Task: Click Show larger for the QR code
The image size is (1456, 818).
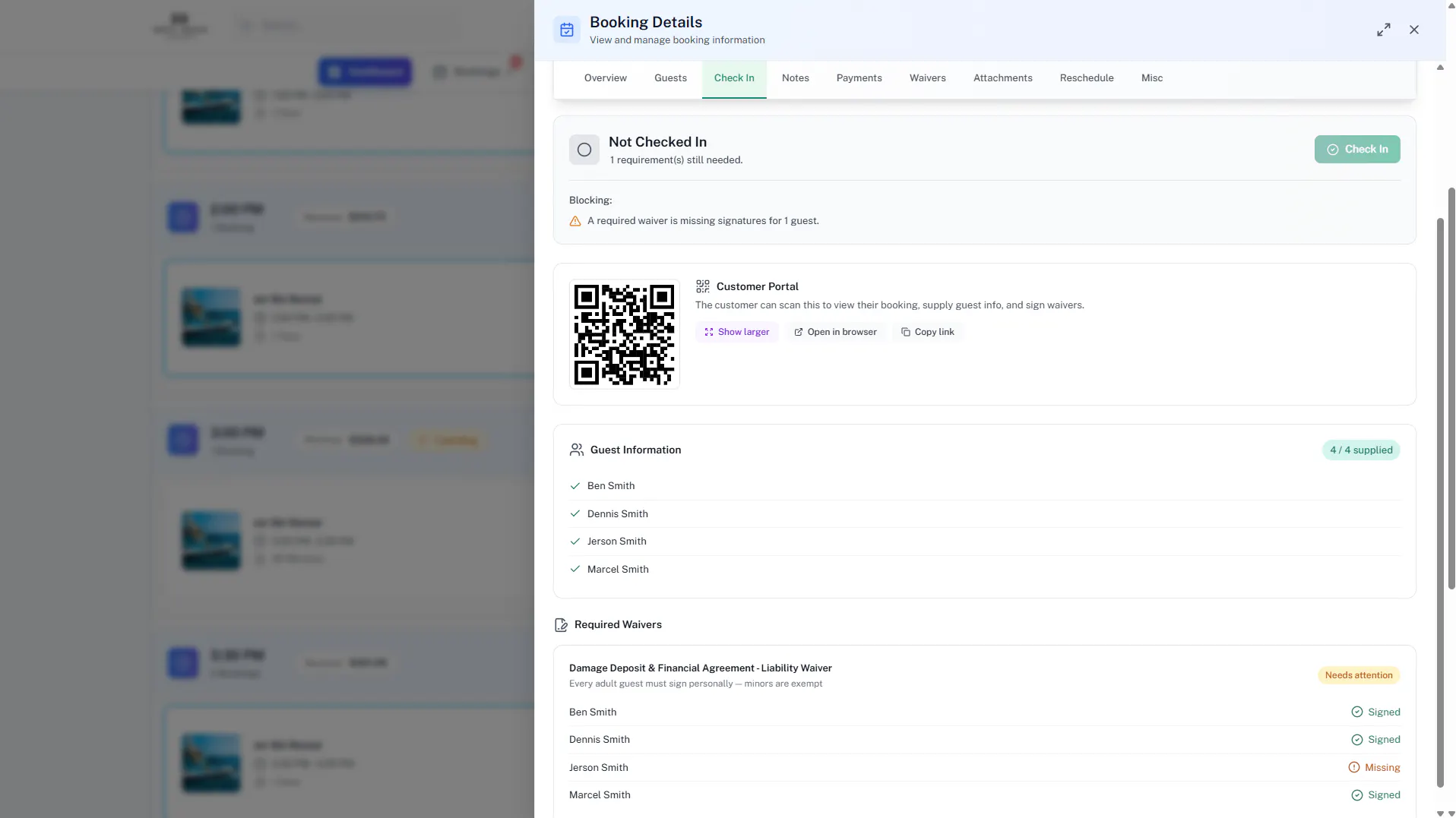Action: click(x=736, y=332)
